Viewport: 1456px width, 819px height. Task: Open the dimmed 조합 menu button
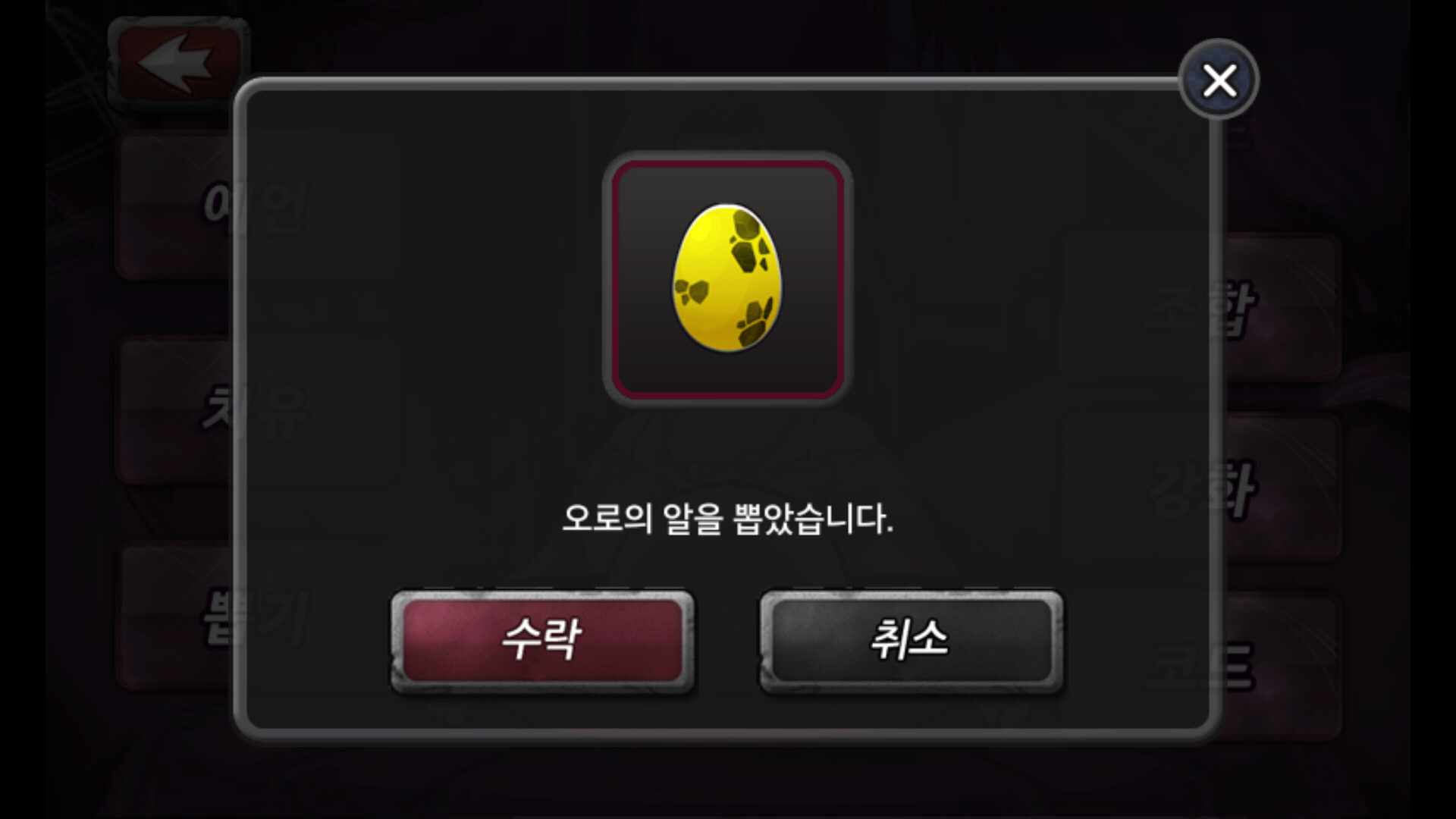1281,307
